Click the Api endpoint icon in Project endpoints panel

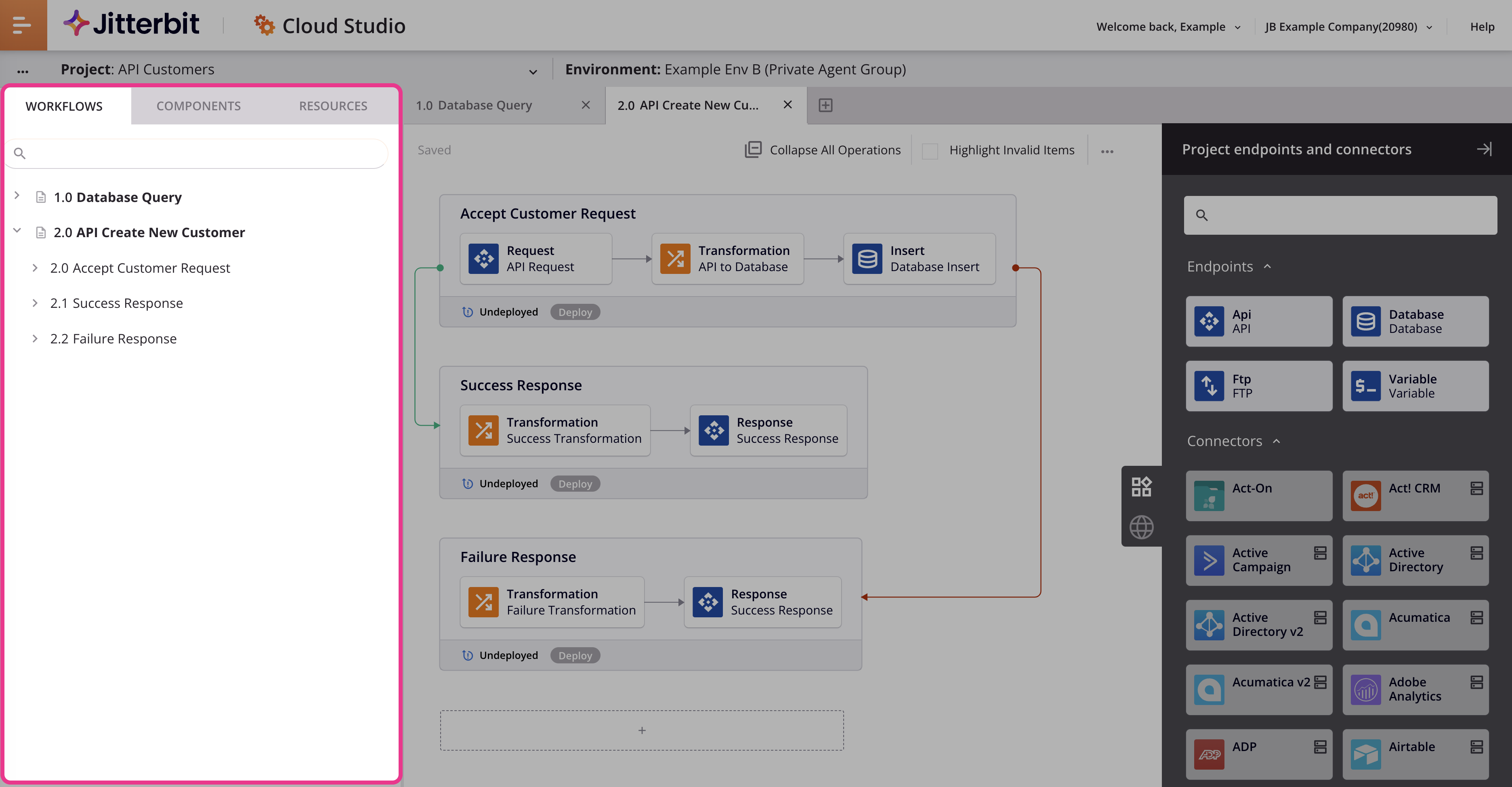point(1210,321)
